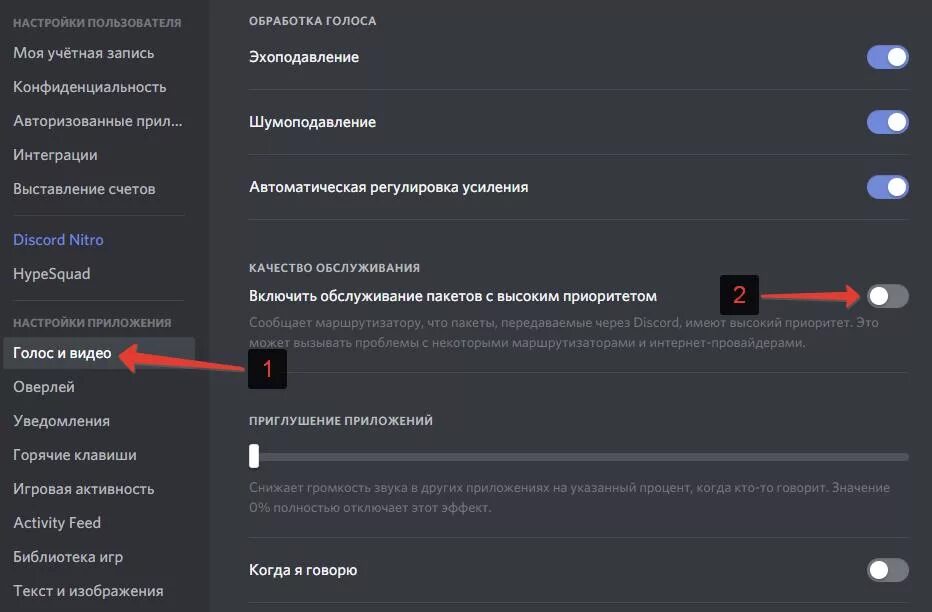Click description starting Сообщает маршрутизатору
This screenshot has height=612, width=932.
tap(563, 333)
